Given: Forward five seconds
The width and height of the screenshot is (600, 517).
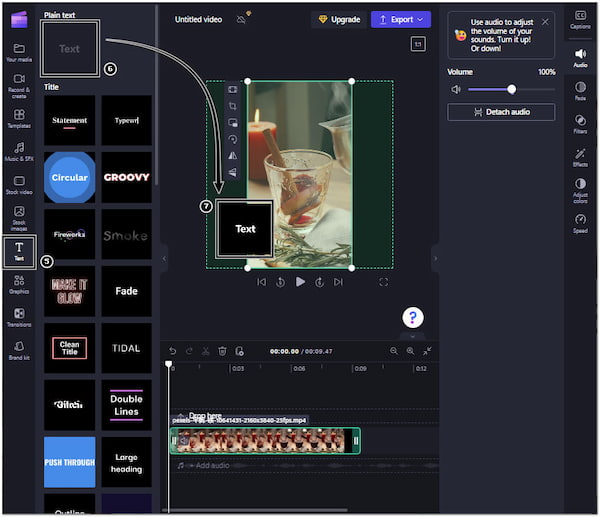Looking at the screenshot, I should (320, 282).
